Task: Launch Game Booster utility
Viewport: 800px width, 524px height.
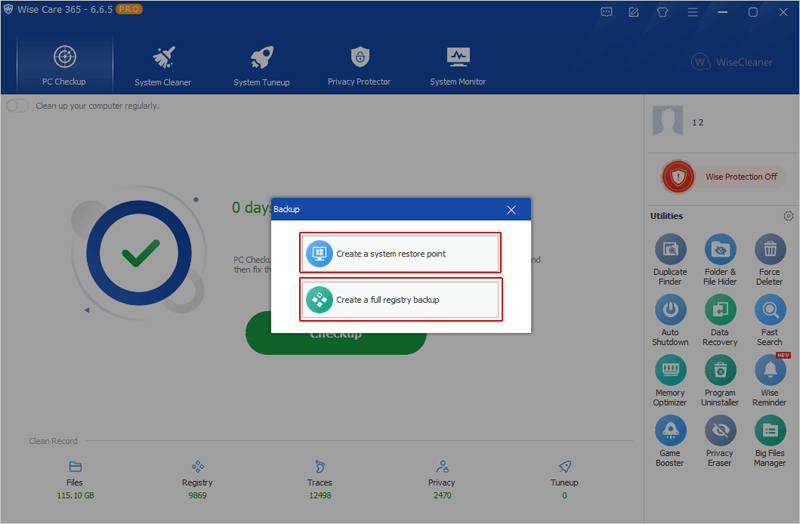Action: point(670,441)
